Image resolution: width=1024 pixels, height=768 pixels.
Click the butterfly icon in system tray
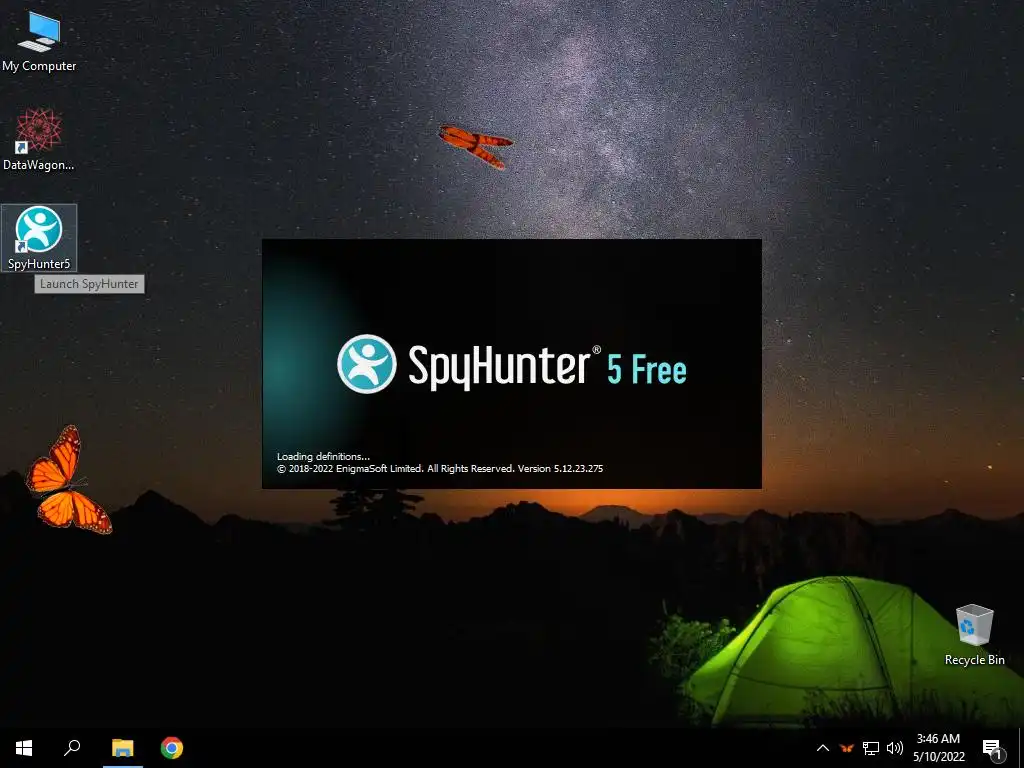coord(847,748)
